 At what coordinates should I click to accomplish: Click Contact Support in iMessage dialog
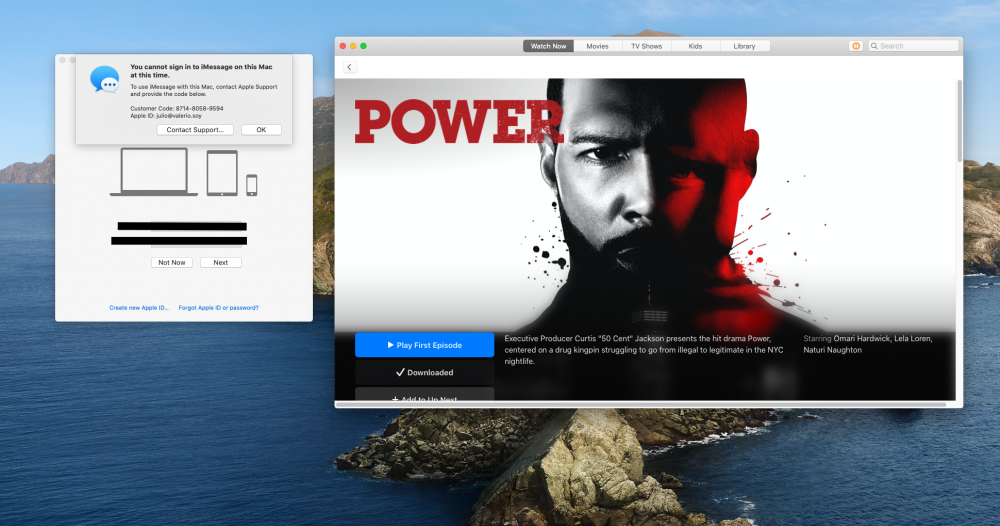195,129
